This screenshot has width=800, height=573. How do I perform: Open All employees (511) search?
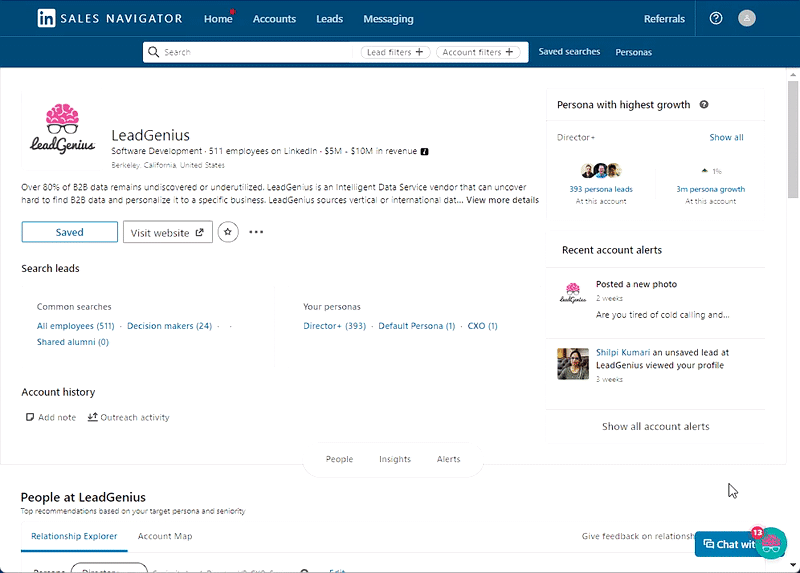click(76, 326)
